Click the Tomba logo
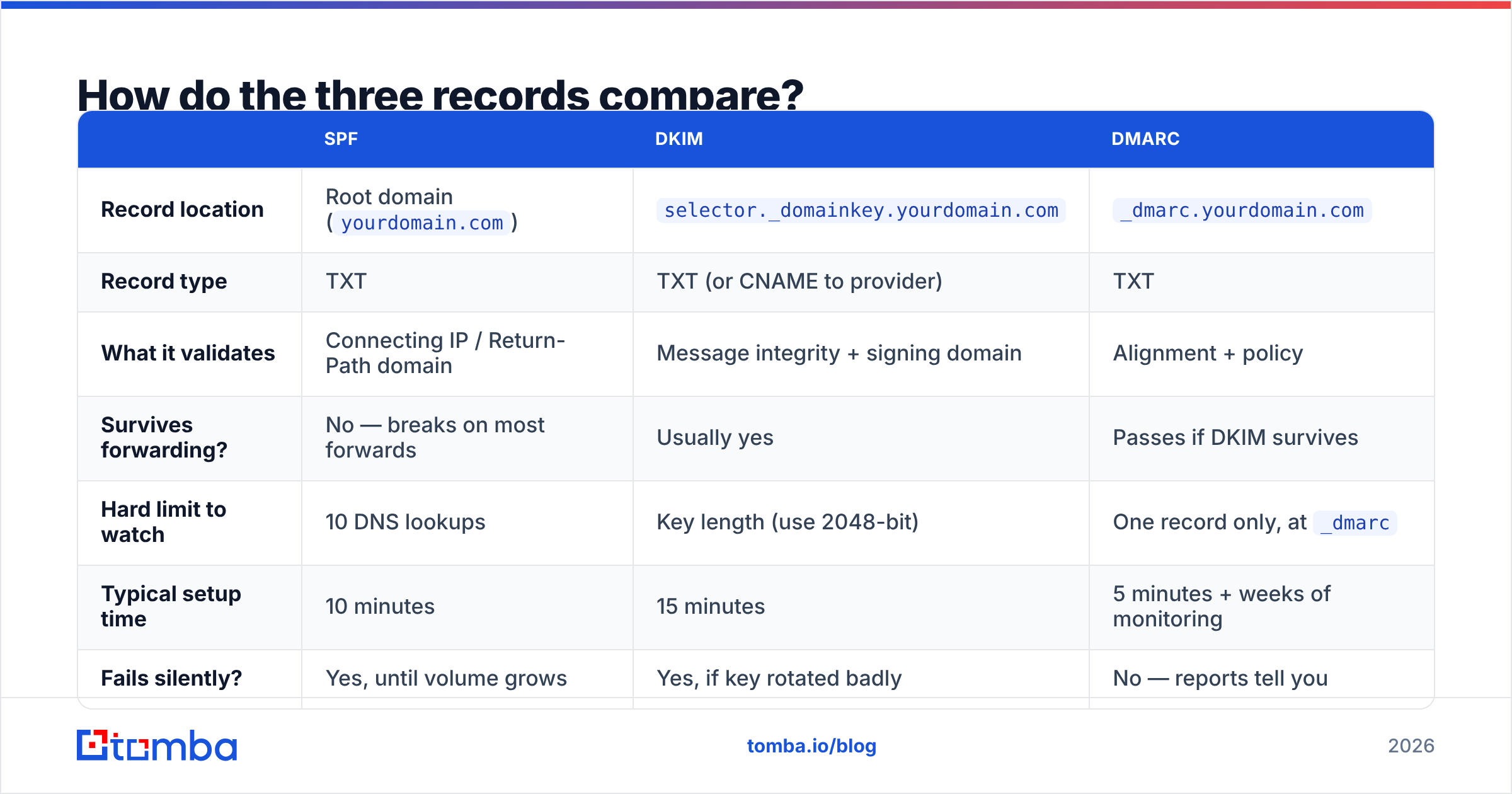1512x794 pixels. click(157, 745)
